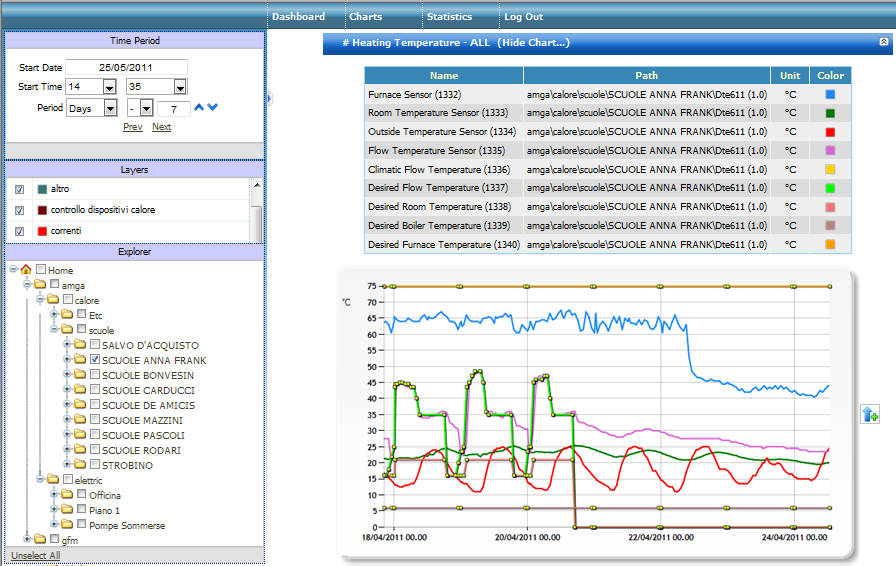Open the Start Time hour dropdown
Screen dimensions: 896x566
coord(110,88)
